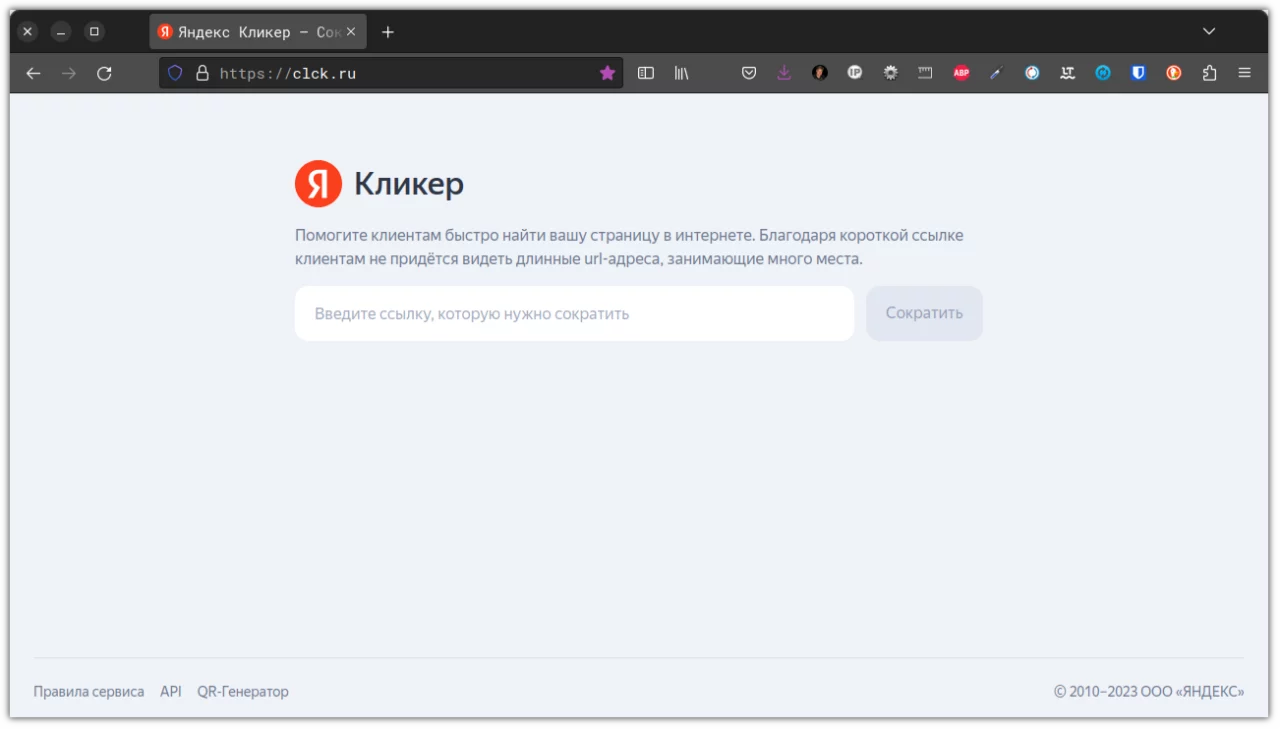The image size is (1280, 729).
Task: Open the Adblock Plus extension icon
Action: pos(960,72)
